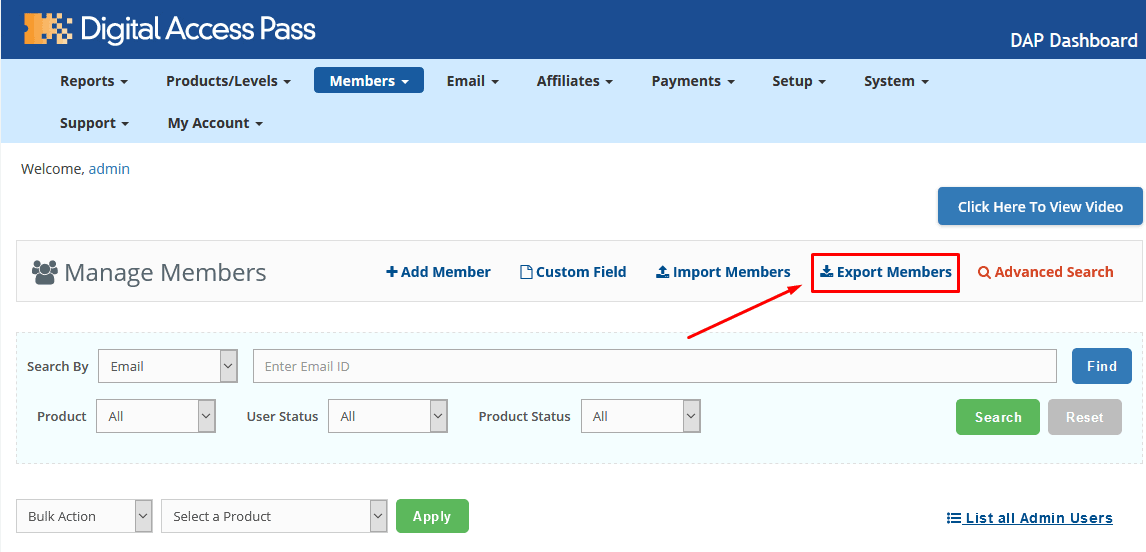Click the Digital Access Pass logo icon
The image size is (1146, 552).
point(48,29)
